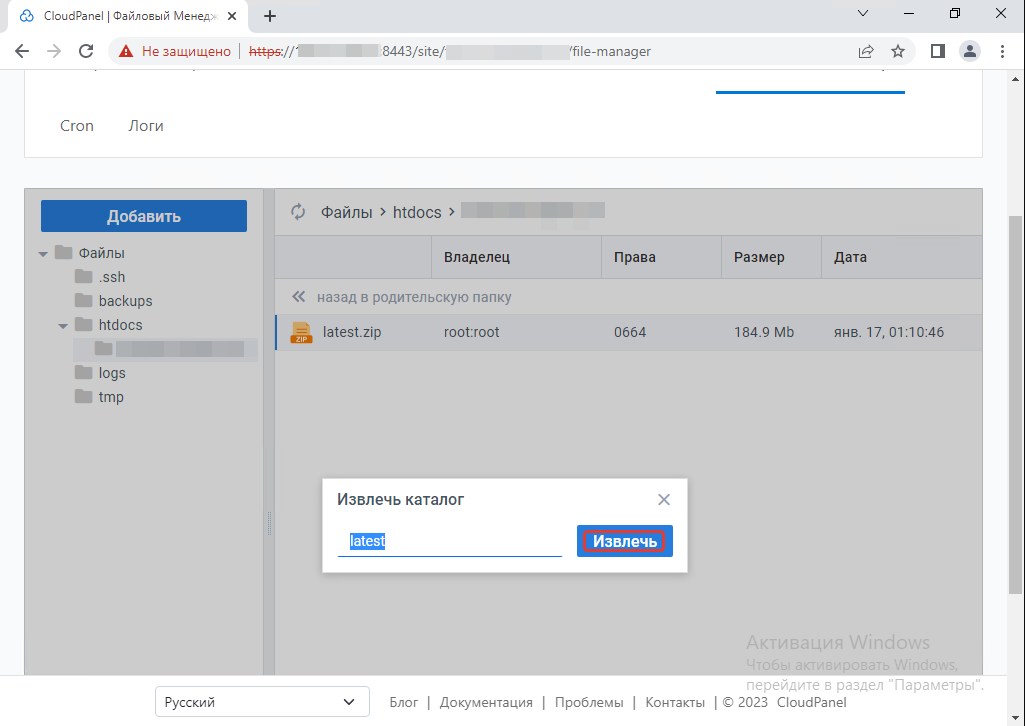Open the backups folder in tree
Image resolution: width=1025 pixels, height=726 pixels.
click(x=124, y=301)
